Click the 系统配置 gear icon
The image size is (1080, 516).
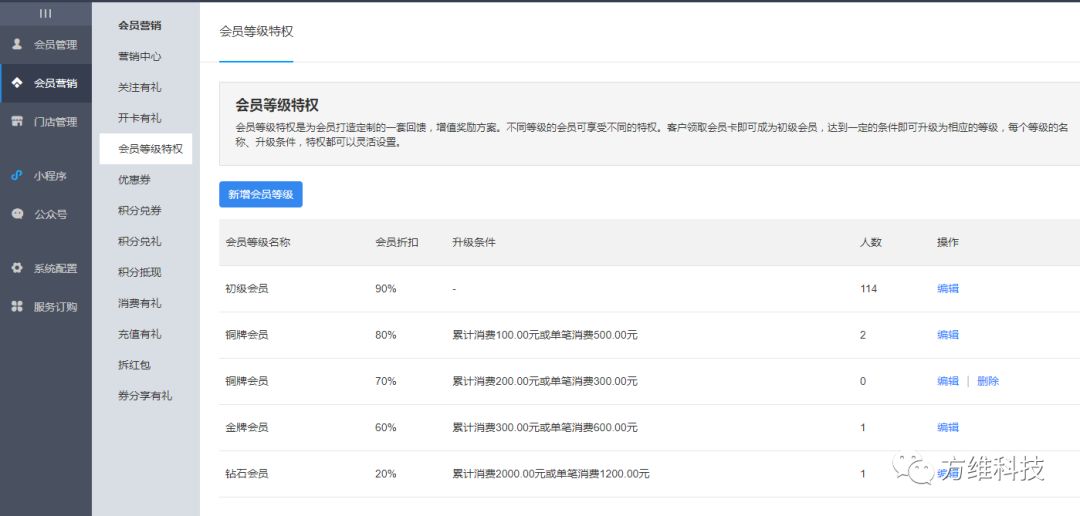click(x=17, y=268)
